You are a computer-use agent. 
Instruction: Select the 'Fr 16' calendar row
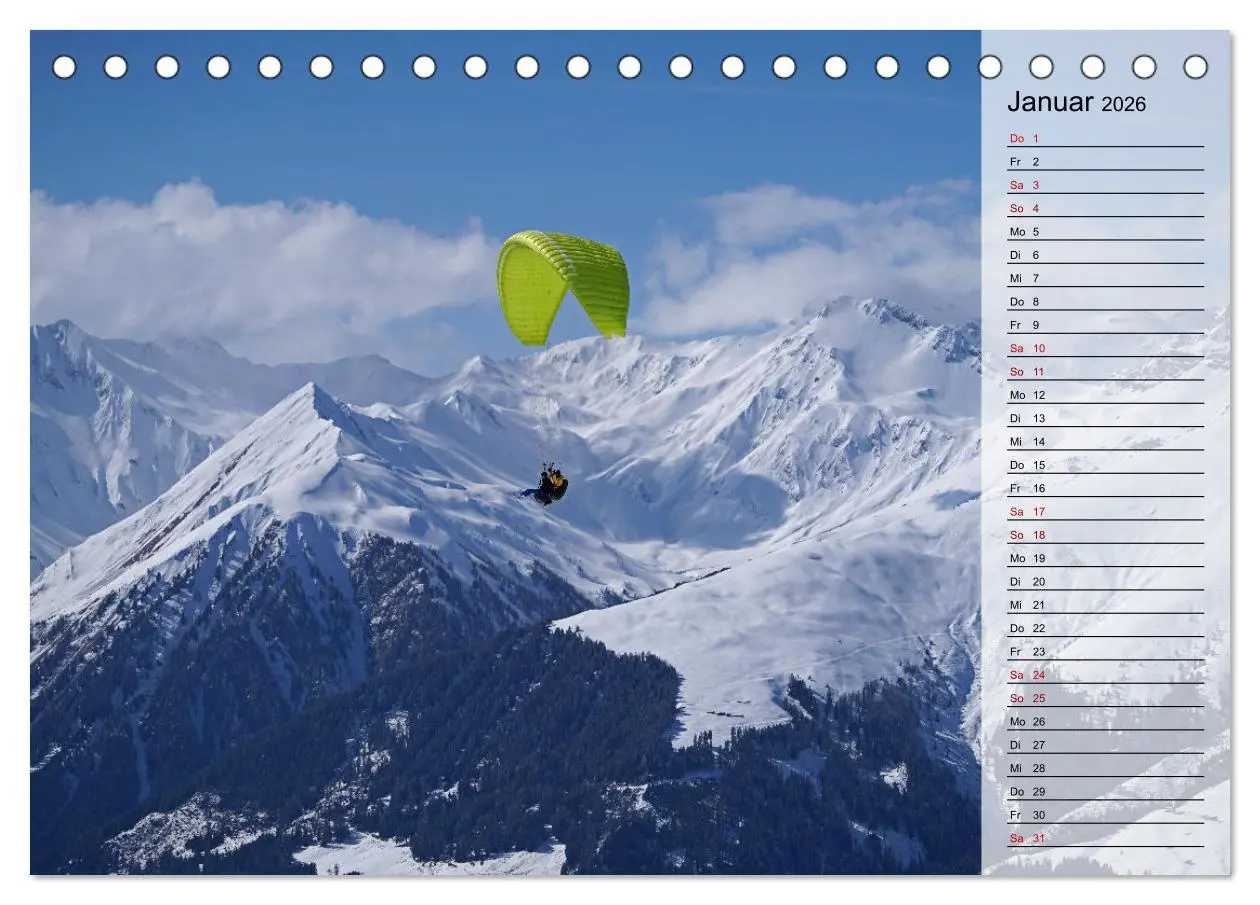tap(1105, 488)
